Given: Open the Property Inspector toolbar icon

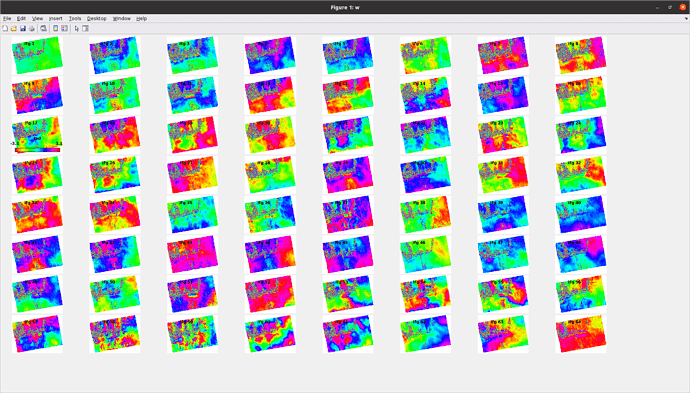Looking at the screenshot, I should (x=85, y=29).
